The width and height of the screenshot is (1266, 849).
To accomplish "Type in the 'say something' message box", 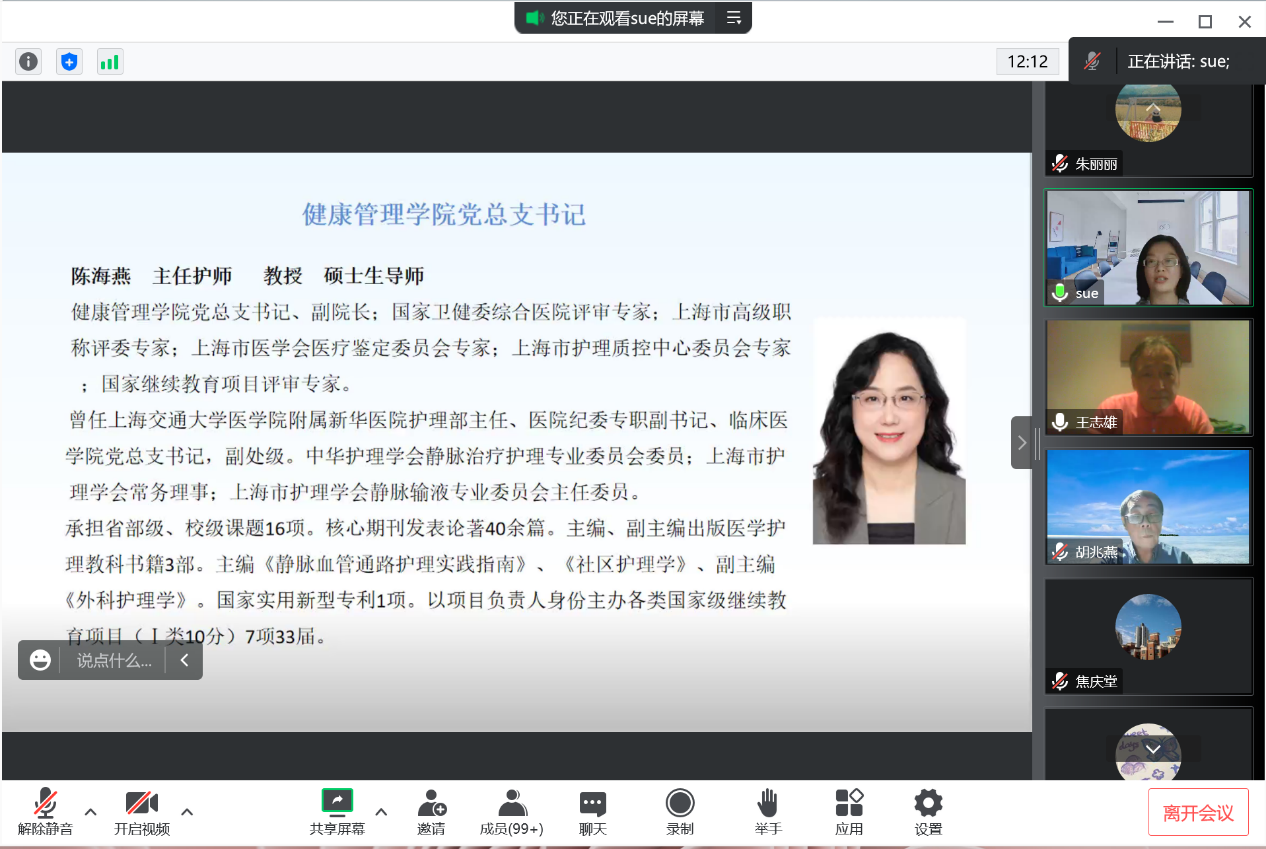I will tap(114, 660).
